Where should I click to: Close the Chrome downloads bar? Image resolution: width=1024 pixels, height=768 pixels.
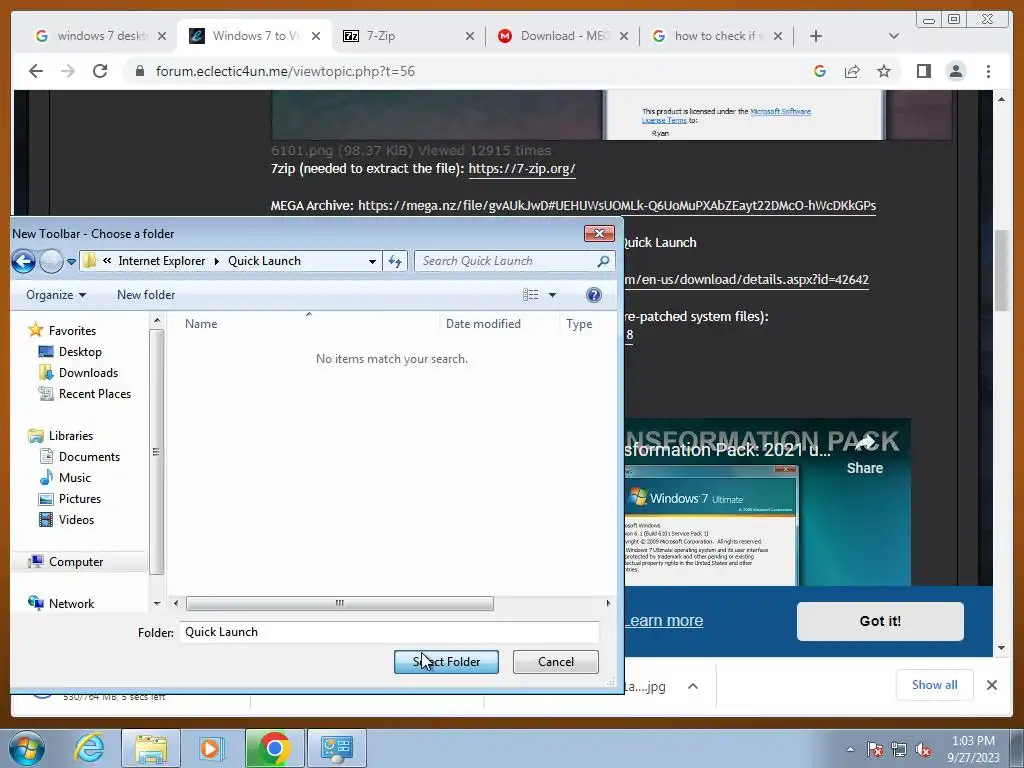coord(992,685)
